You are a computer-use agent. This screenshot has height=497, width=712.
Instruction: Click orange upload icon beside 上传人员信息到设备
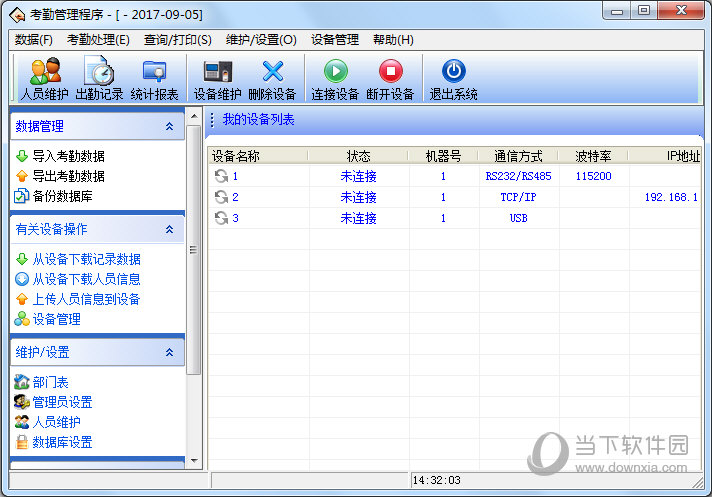point(22,299)
